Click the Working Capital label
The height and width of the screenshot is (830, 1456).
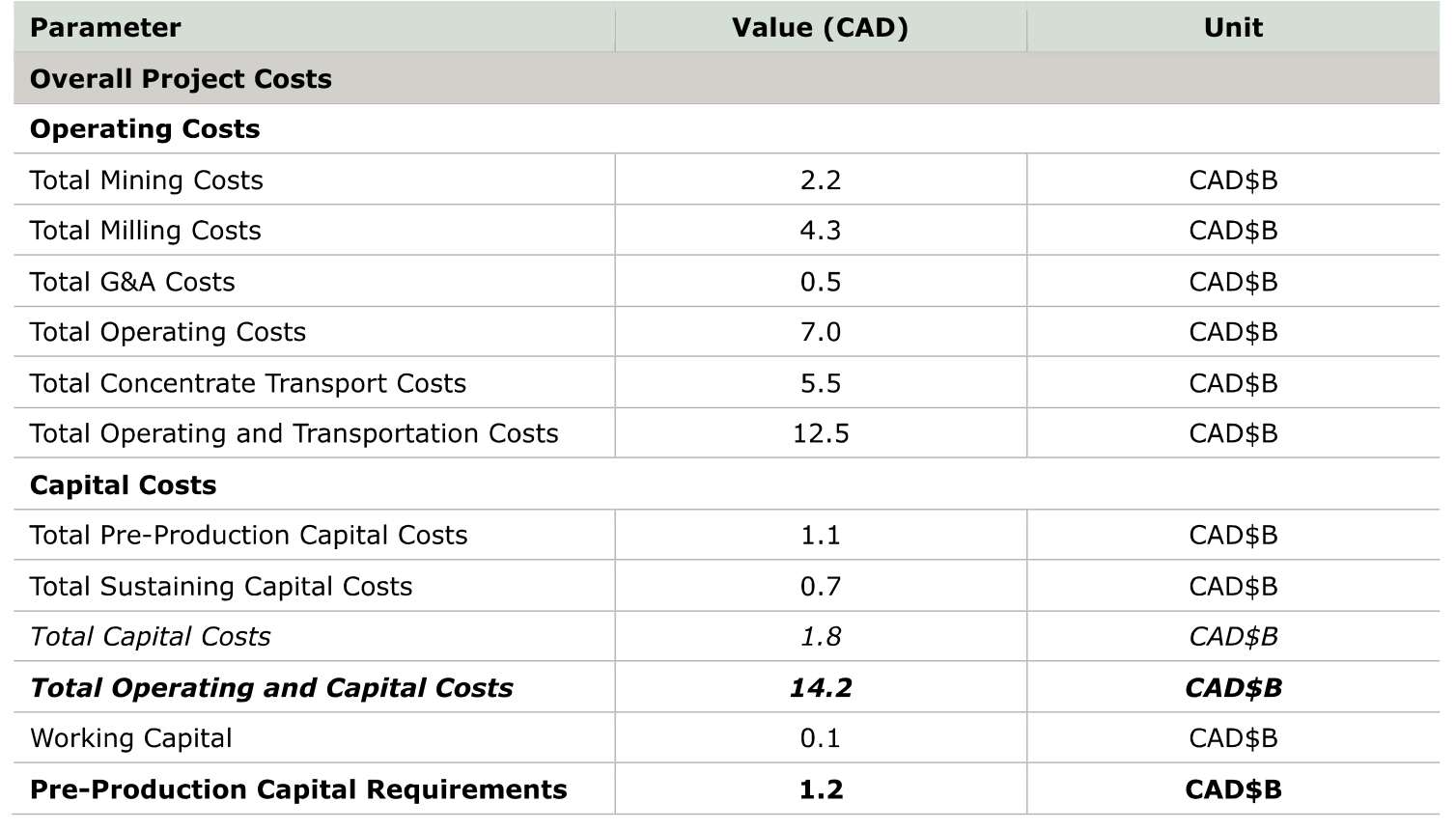[x=131, y=738]
